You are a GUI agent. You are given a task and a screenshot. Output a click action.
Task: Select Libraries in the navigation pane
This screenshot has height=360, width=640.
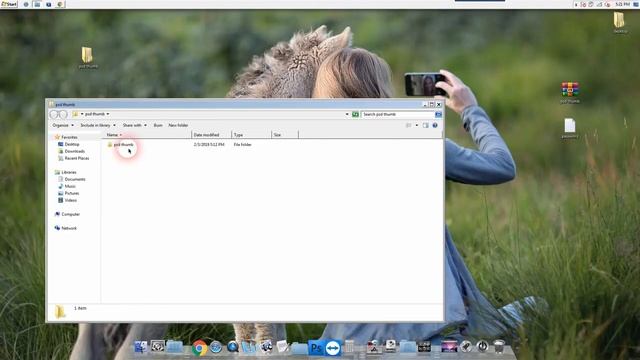[66, 172]
